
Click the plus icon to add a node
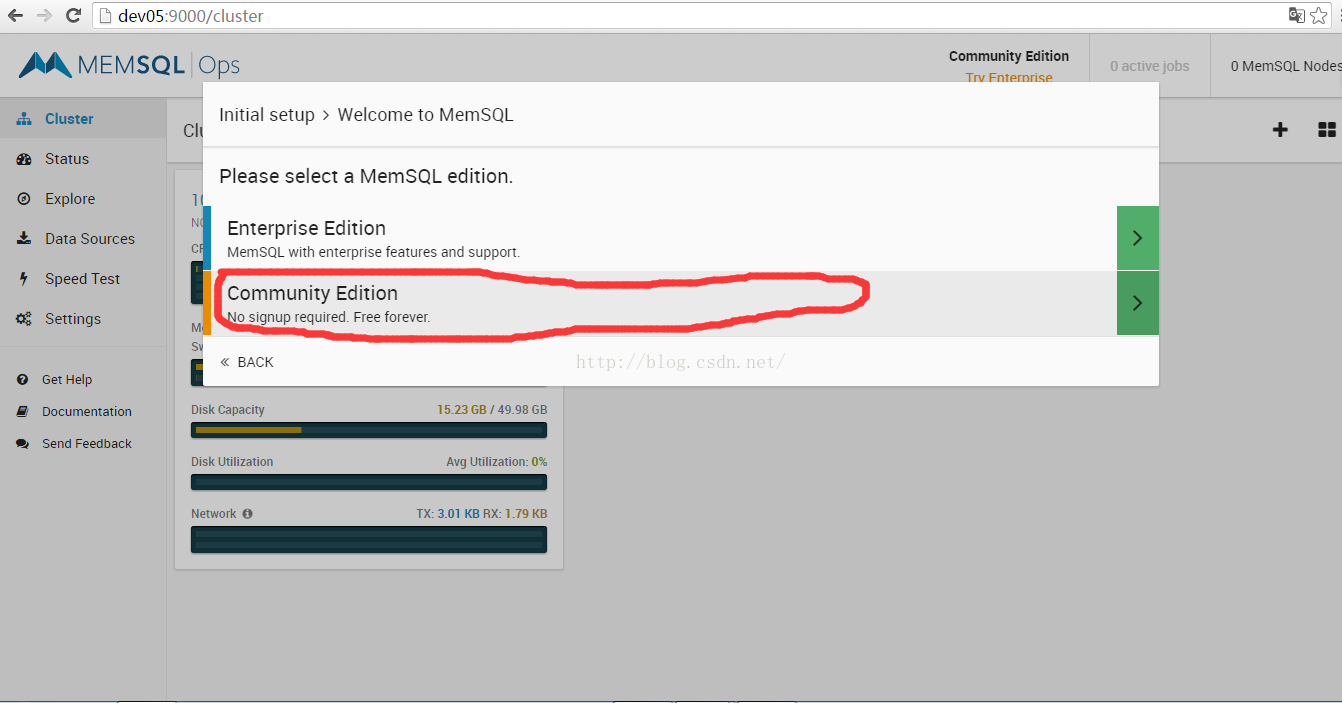1280,130
